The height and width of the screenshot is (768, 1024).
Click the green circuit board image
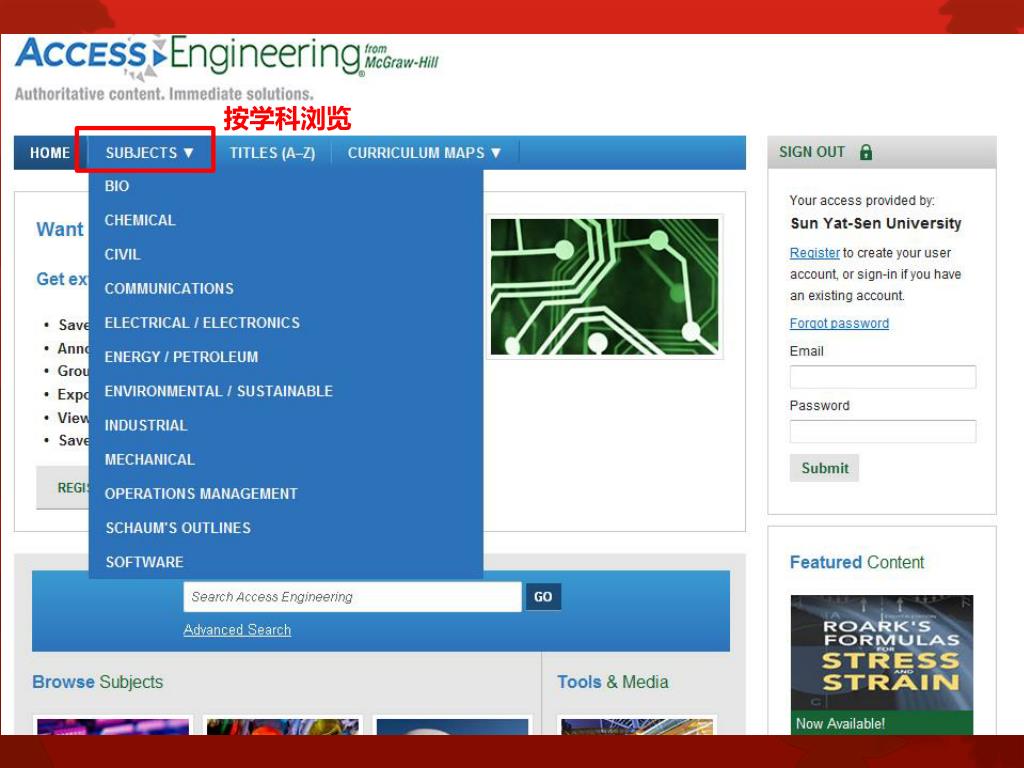[604, 287]
